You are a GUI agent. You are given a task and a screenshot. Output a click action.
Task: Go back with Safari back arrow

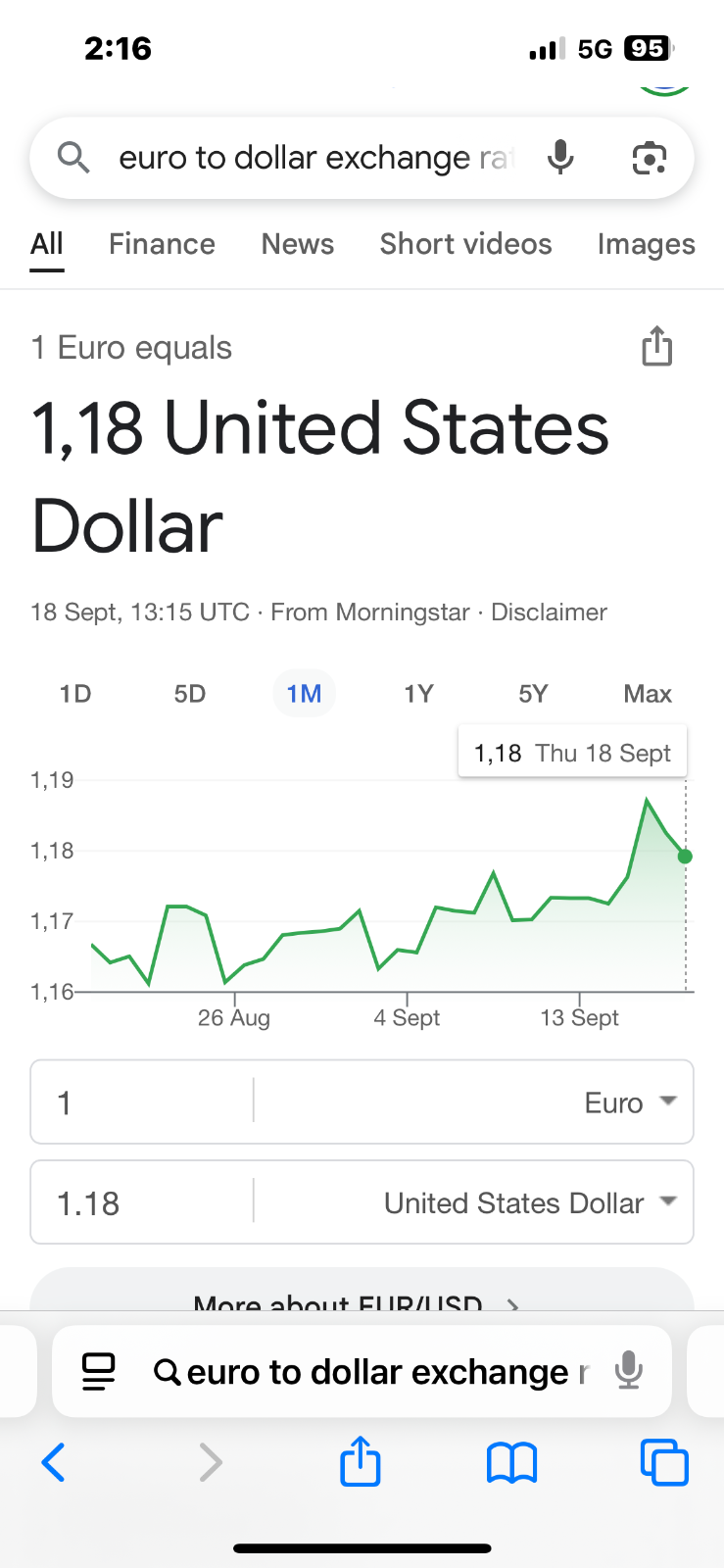(x=54, y=1462)
